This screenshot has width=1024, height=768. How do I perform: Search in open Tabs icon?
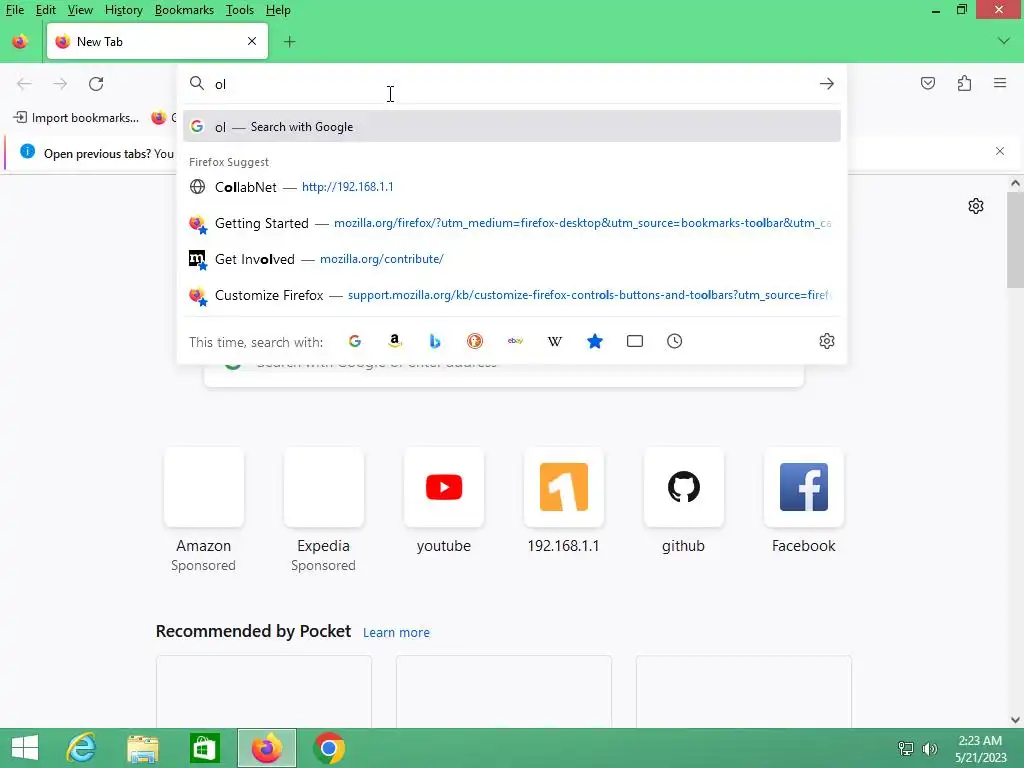(x=635, y=341)
